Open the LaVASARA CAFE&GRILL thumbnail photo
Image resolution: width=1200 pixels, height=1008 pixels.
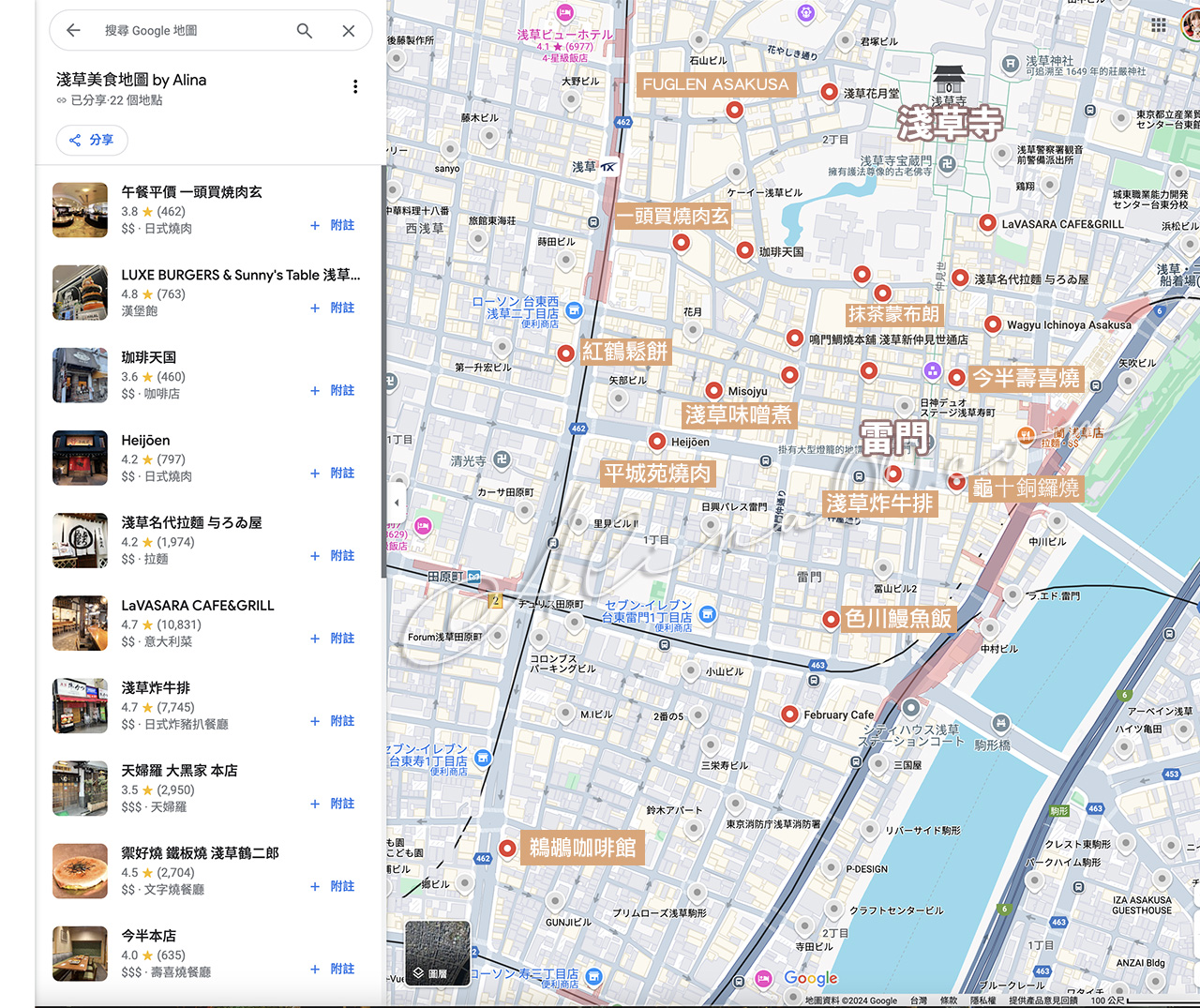[x=80, y=624]
